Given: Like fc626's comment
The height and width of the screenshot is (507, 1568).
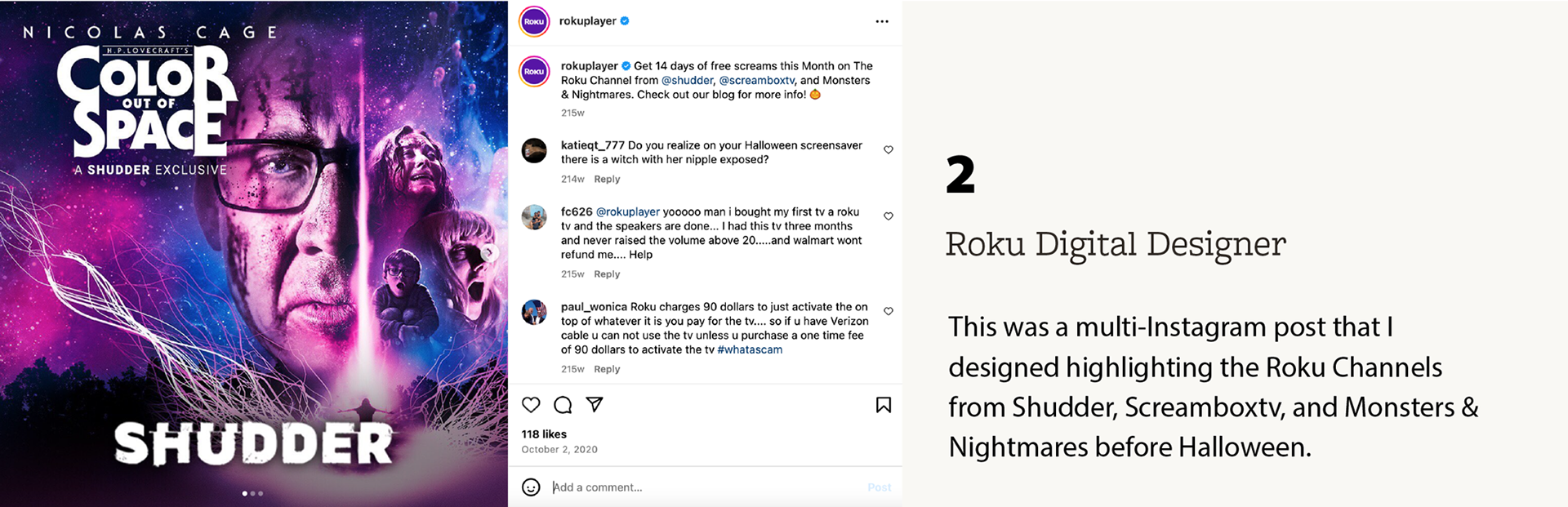Looking at the screenshot, I should tap(889, 216).
